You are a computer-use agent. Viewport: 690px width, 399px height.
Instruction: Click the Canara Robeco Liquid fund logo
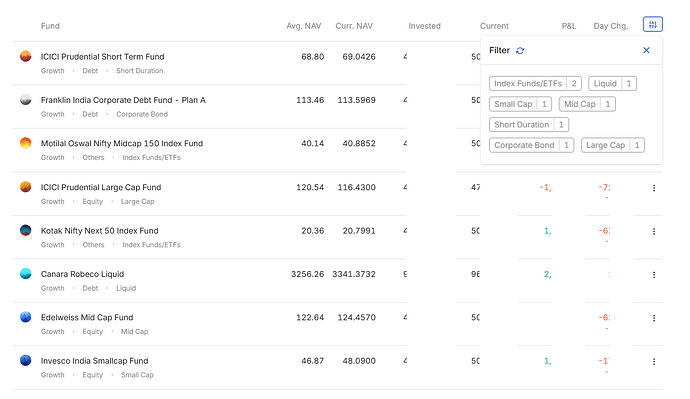[x=26, y=274]
